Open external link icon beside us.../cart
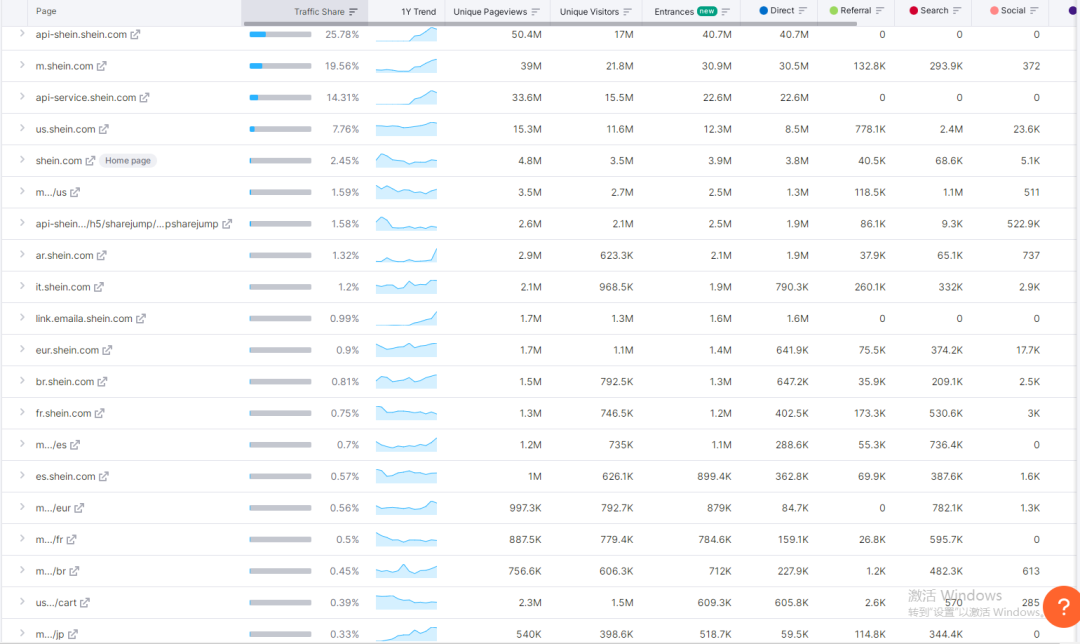 pyautogui.click(x=85, y=603)
